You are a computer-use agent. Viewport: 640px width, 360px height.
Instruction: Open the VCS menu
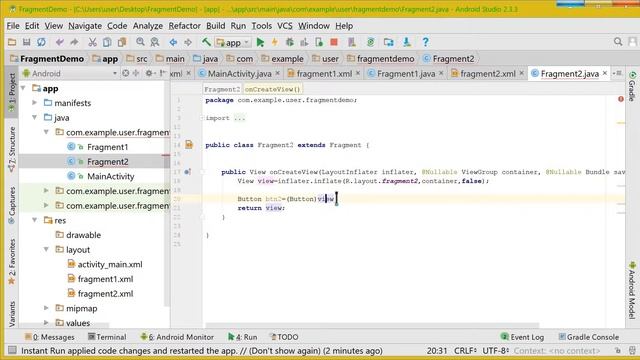pos(285,26)
